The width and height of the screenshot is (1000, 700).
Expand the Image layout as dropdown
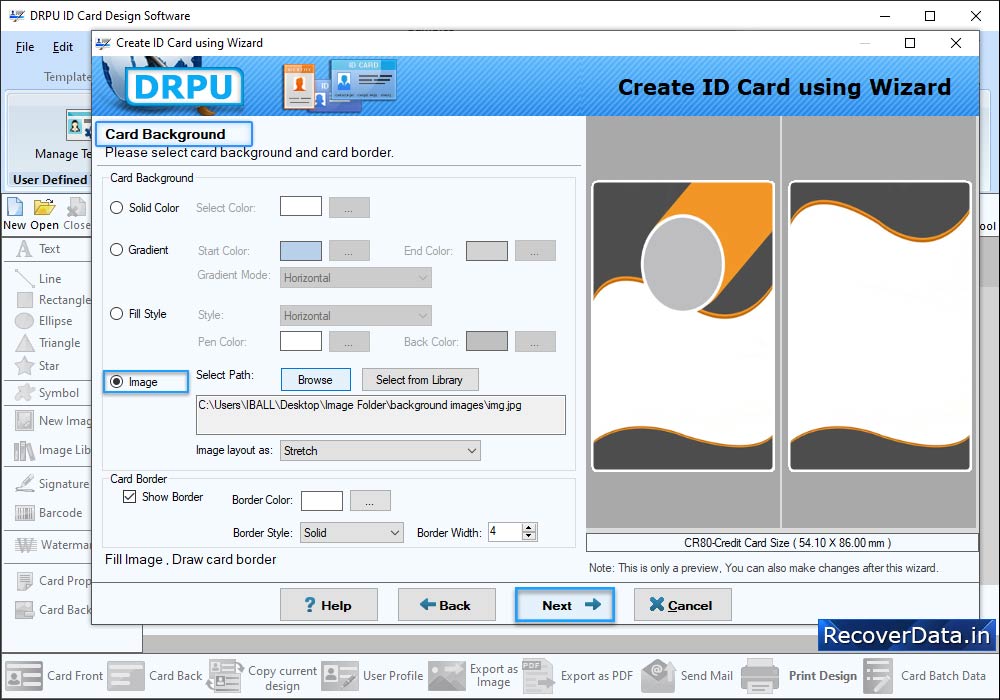point(380,451)
